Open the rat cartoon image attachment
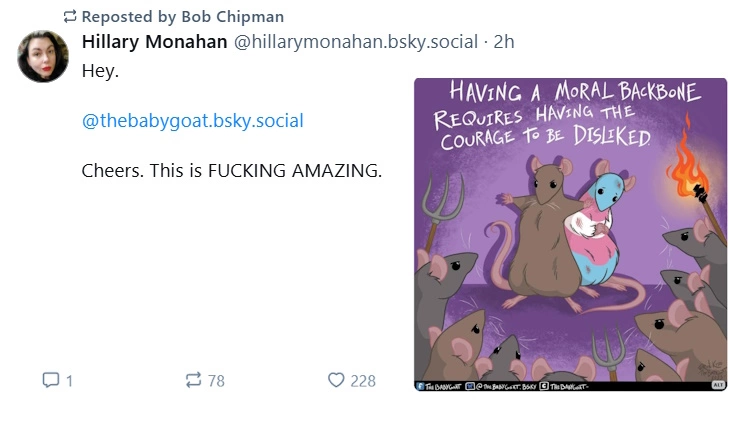Image resolution: width=744 pixels, height=421 pixels. (571, 260)
